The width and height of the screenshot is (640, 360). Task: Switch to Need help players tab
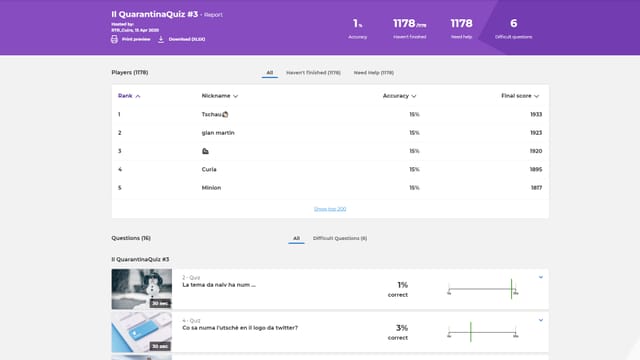point(373,73)
